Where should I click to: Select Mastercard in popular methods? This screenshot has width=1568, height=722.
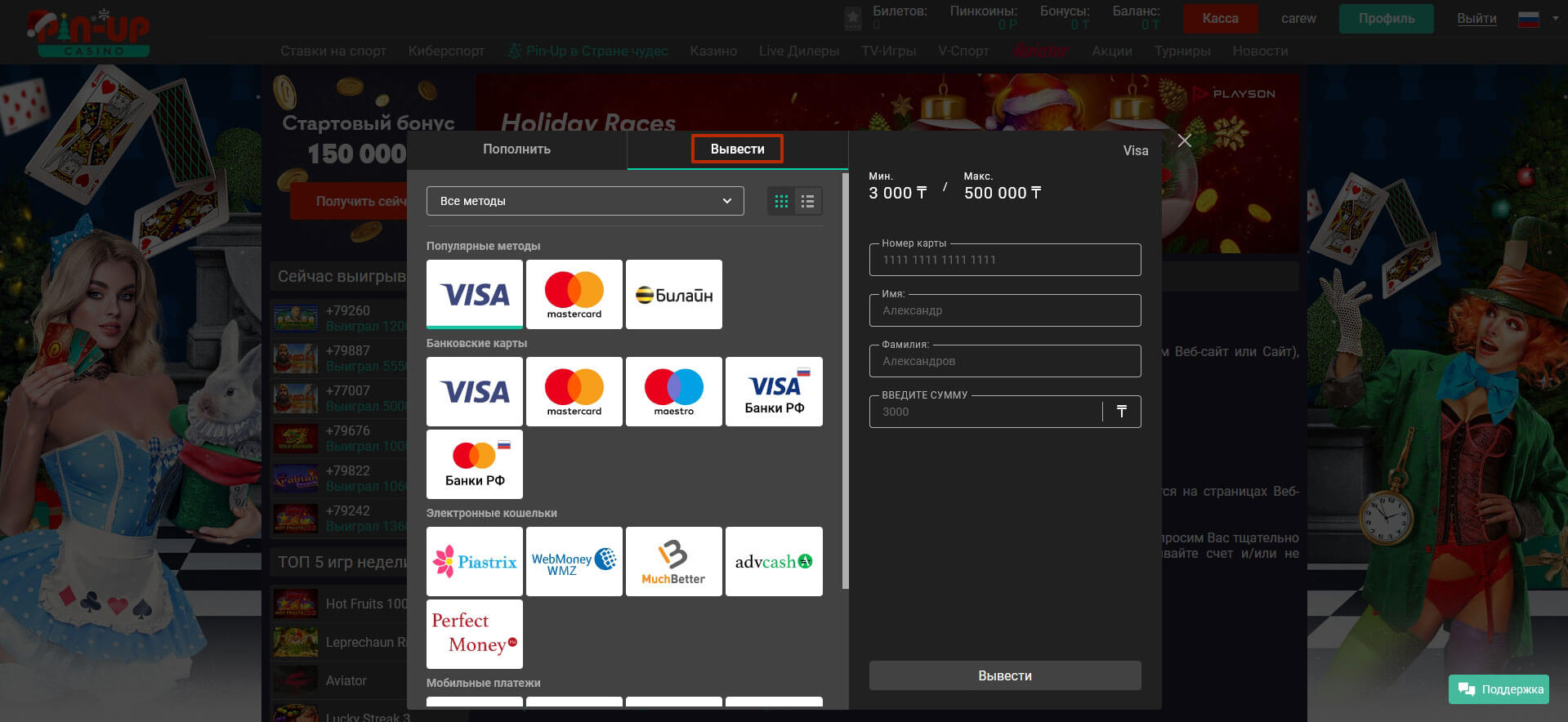click(x=574, y=294)
